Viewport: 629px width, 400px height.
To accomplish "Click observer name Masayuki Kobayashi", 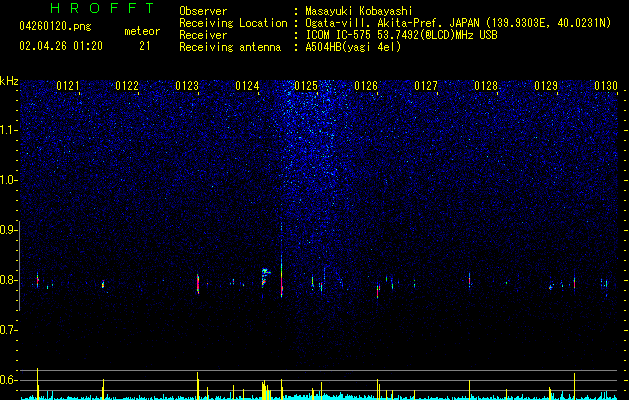I will click(x=359, y=12).
